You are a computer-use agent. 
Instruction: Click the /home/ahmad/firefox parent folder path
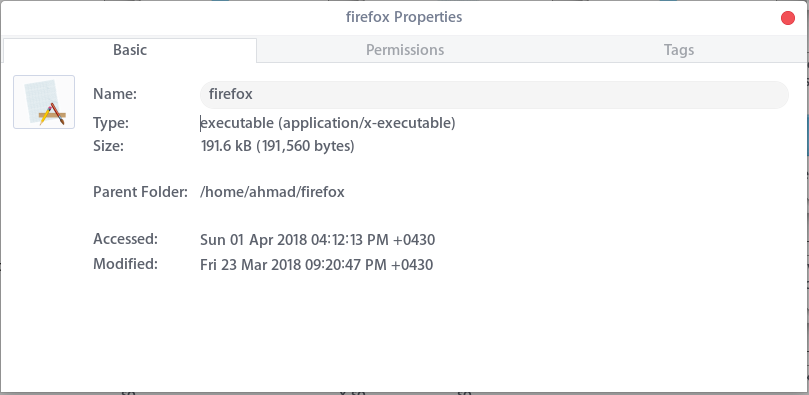(x=272, y=192)
